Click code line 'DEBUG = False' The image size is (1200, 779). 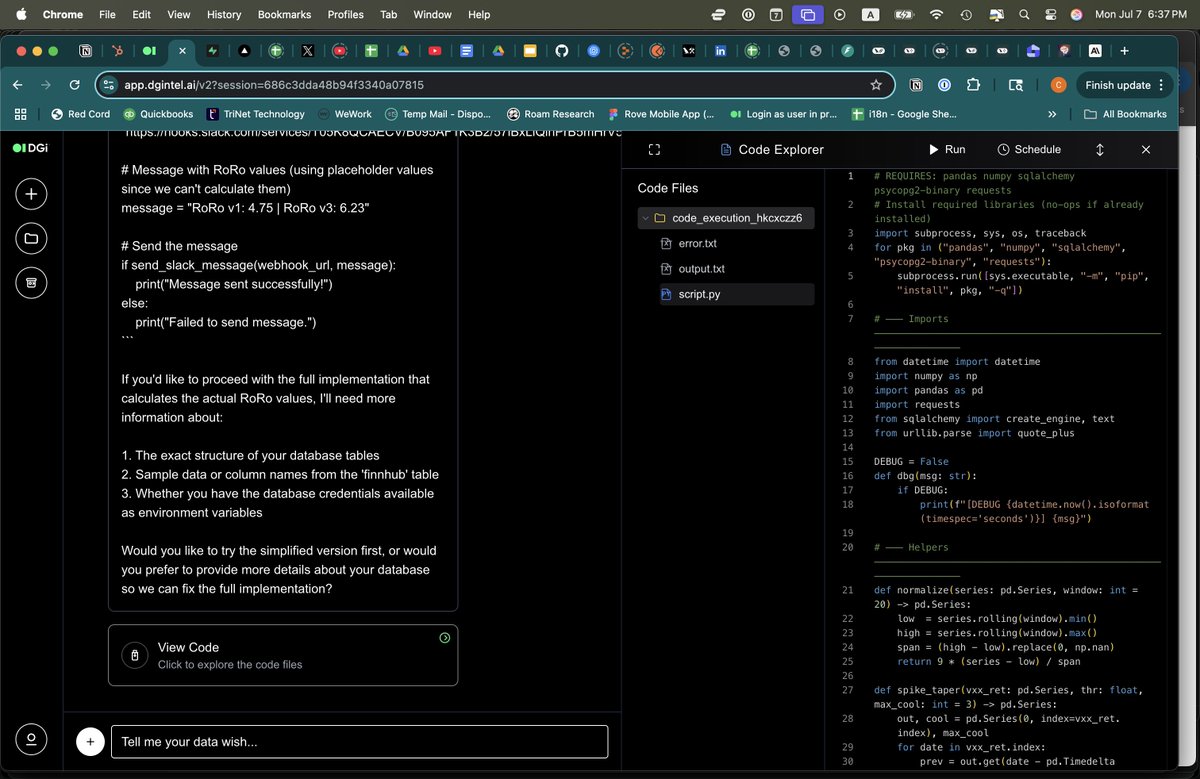click(911, 461)
